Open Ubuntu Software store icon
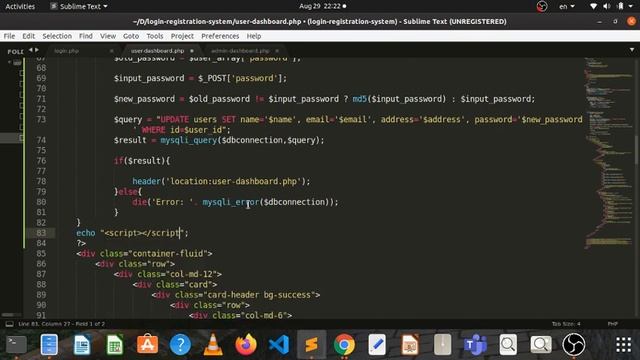Image resolution: width=640 pixels, height=360 pixels. (147, 345)
